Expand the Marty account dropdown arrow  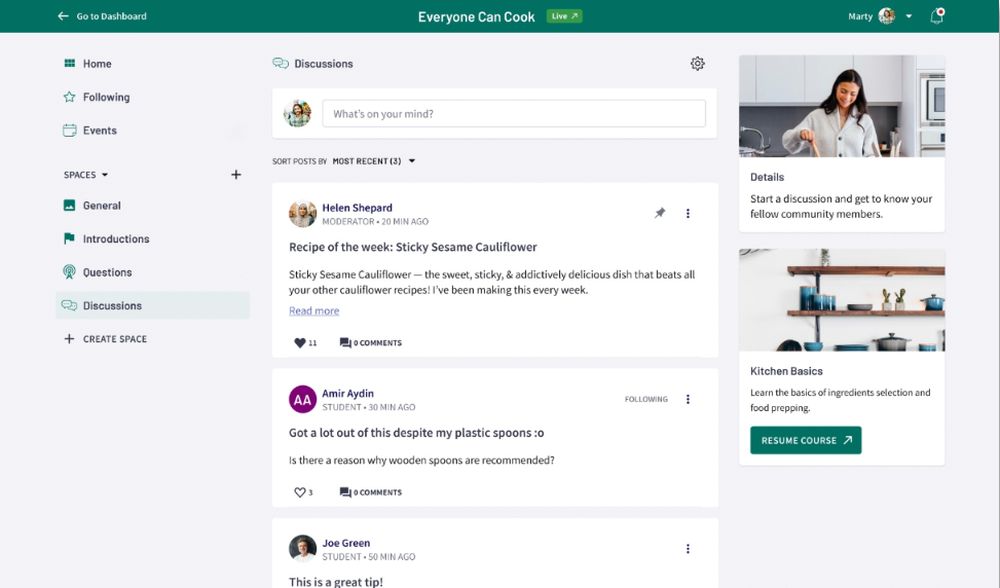pos(909,17)
